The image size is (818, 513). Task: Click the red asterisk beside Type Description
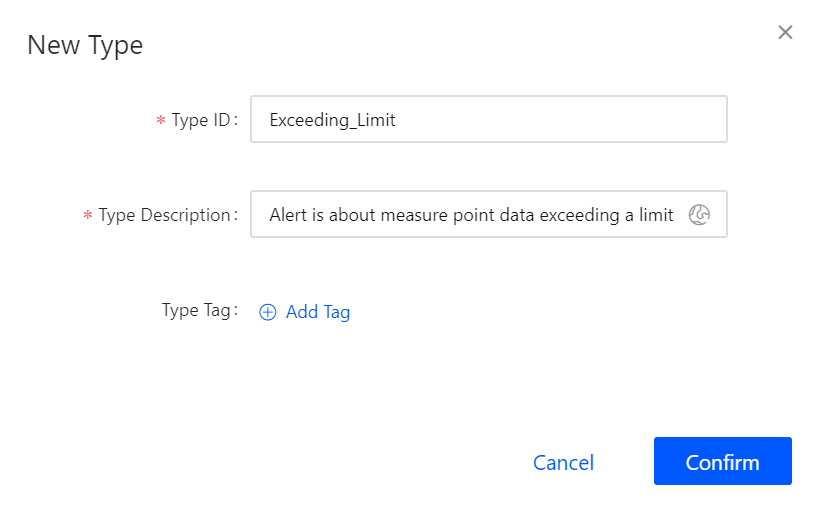[x=88, y=216]
